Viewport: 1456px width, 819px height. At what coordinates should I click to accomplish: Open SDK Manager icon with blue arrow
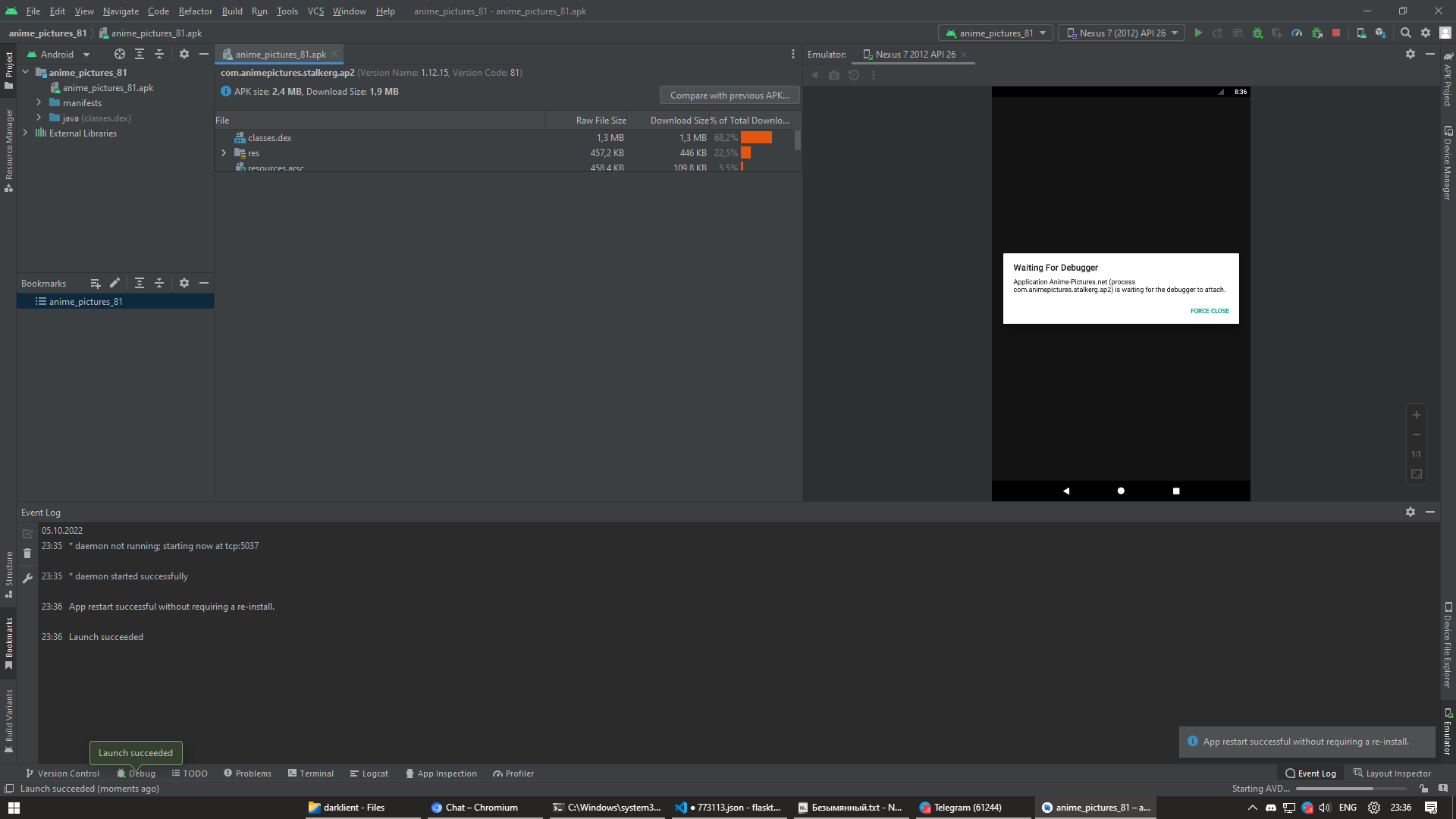pyautogui.click(x=1381, y=33)
